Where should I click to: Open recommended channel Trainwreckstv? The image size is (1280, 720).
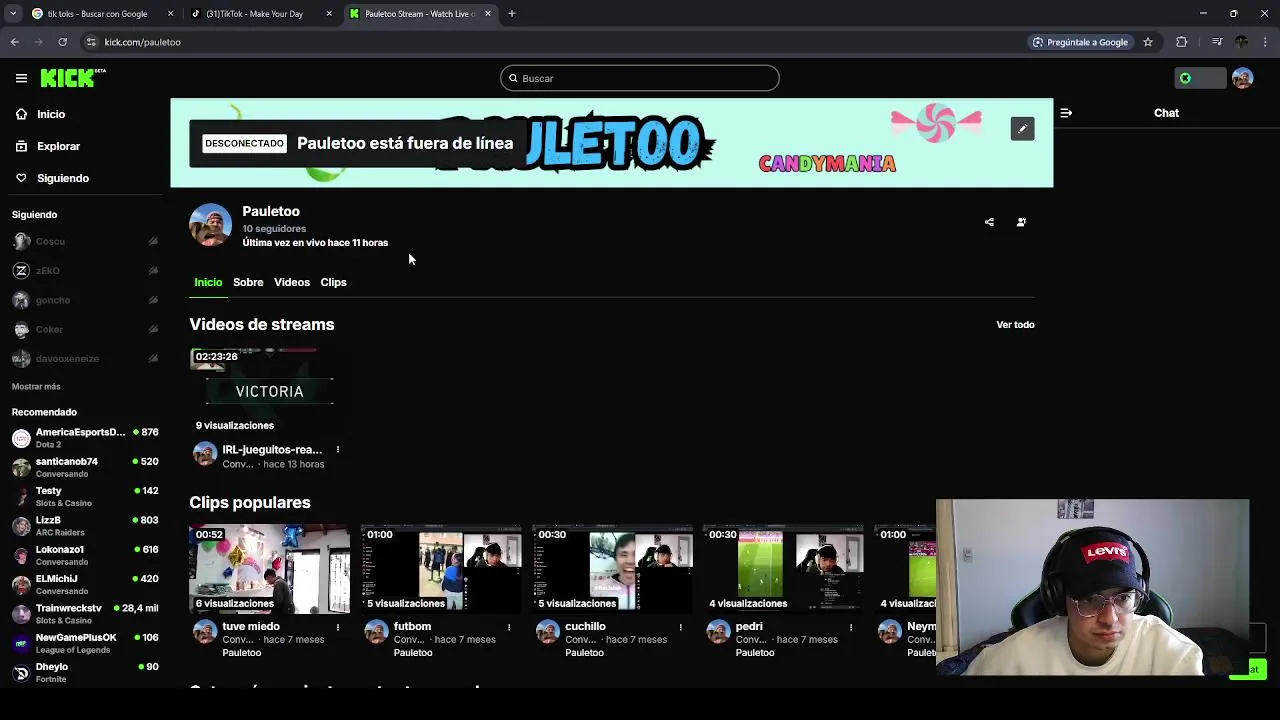pos(85,613)
